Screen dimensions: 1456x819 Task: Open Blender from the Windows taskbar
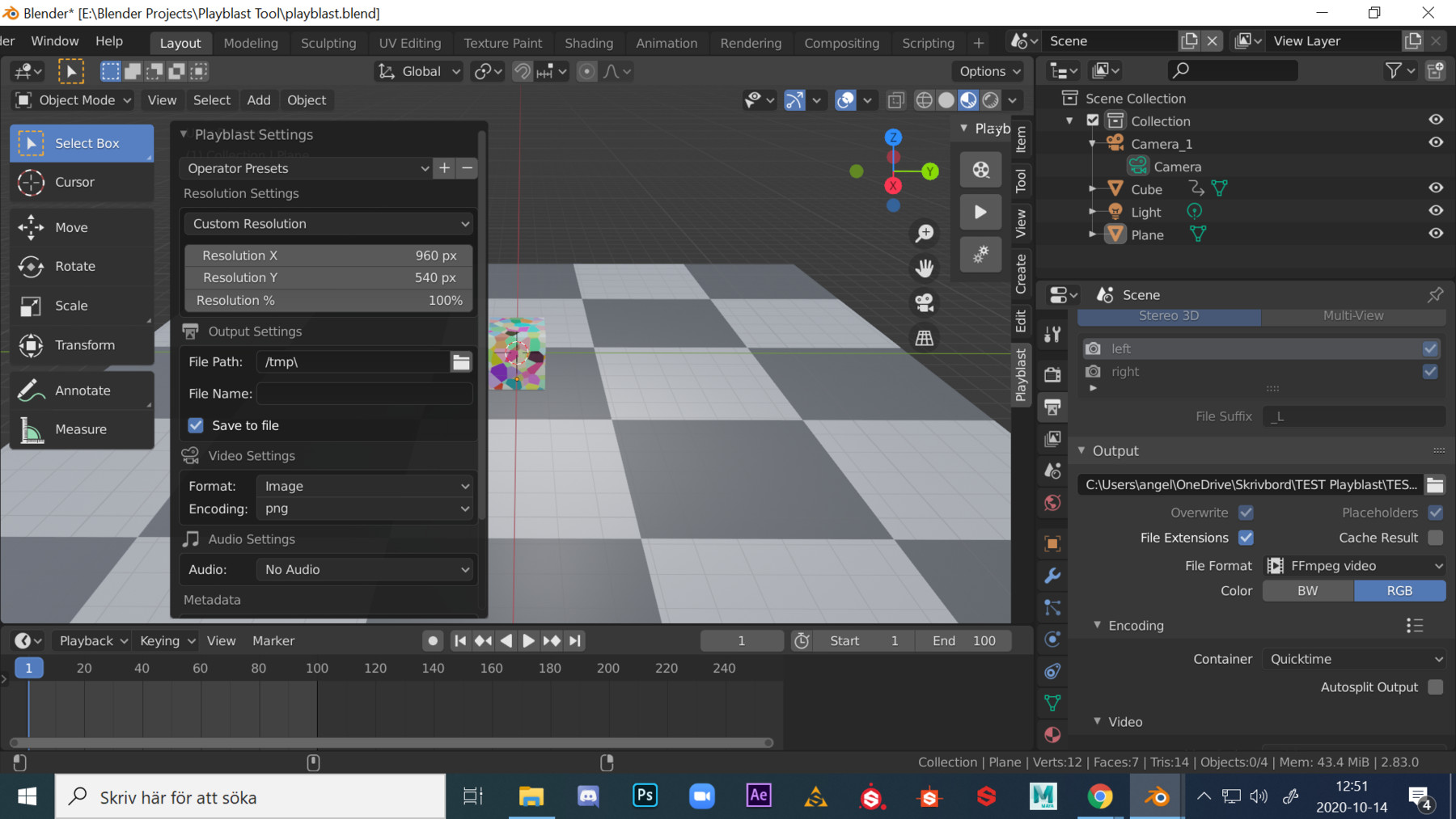[1157, 797]
